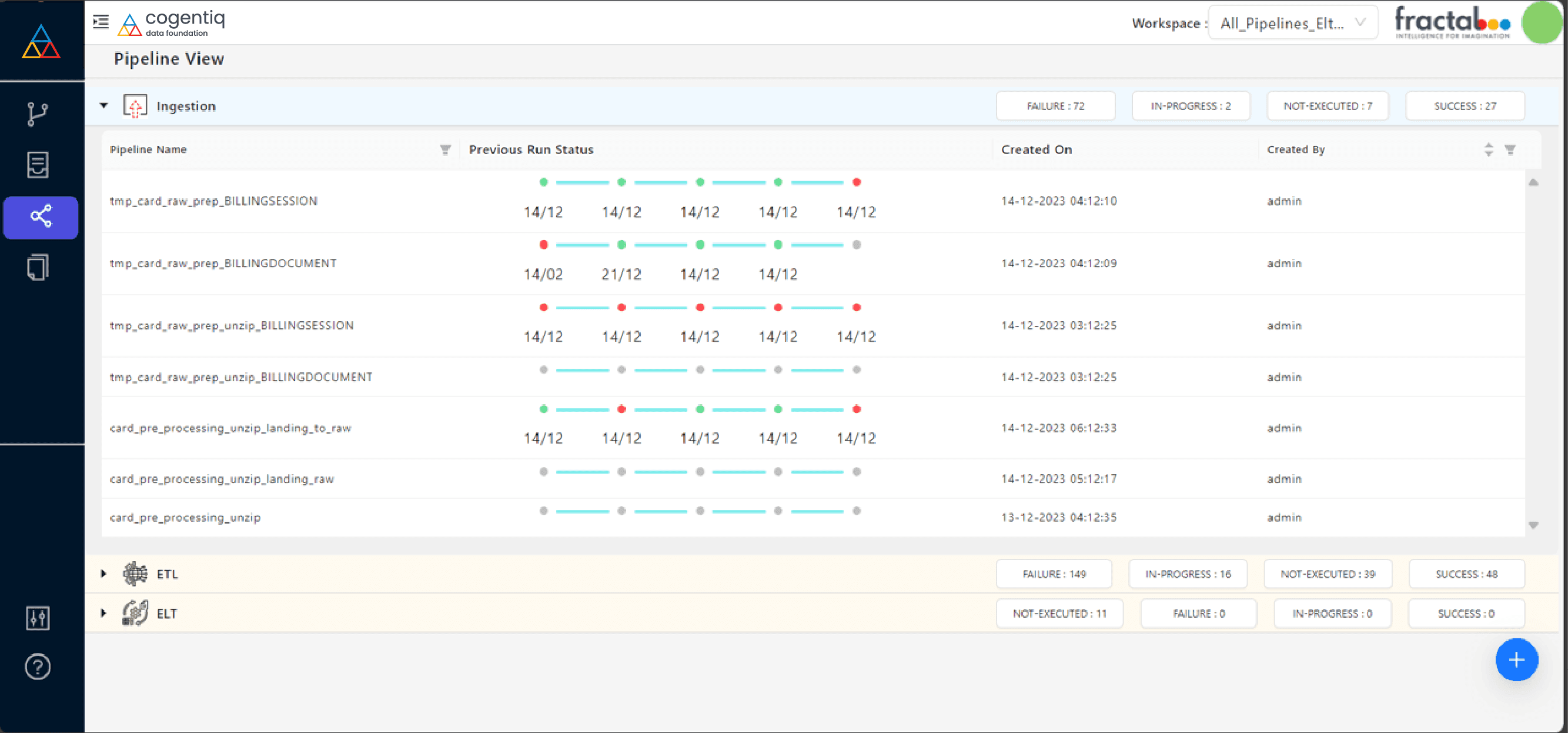
Task: Toggle the hamburger menu collapse icon
Action: click(x=101, y=22)
